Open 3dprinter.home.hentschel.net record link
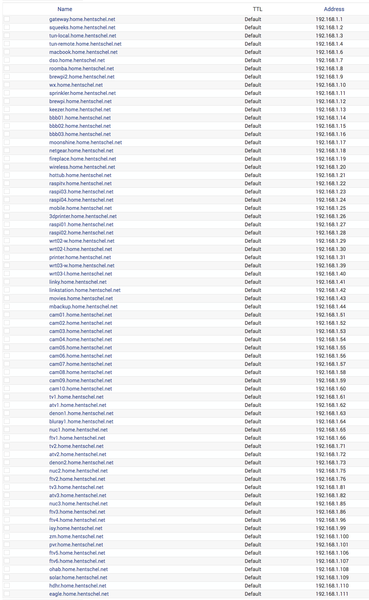 point(83,216)
